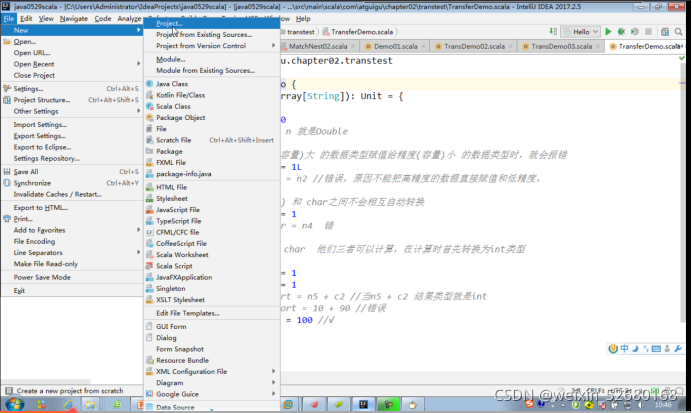692x413 pixels.
Task: Close the TransDemo03.scala tab
Action: coord(598,46)
